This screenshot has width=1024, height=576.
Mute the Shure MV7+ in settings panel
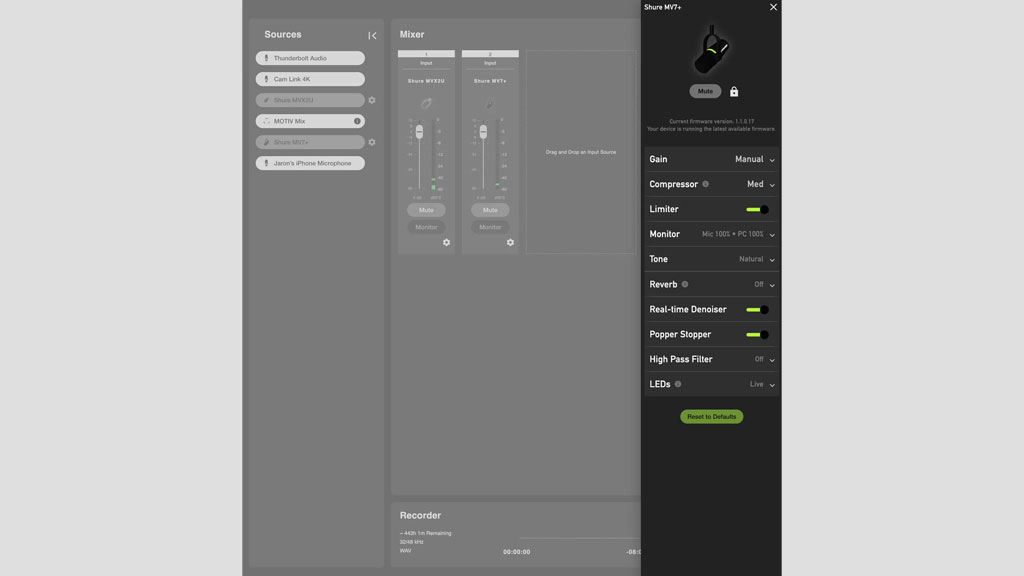(705, 91)
